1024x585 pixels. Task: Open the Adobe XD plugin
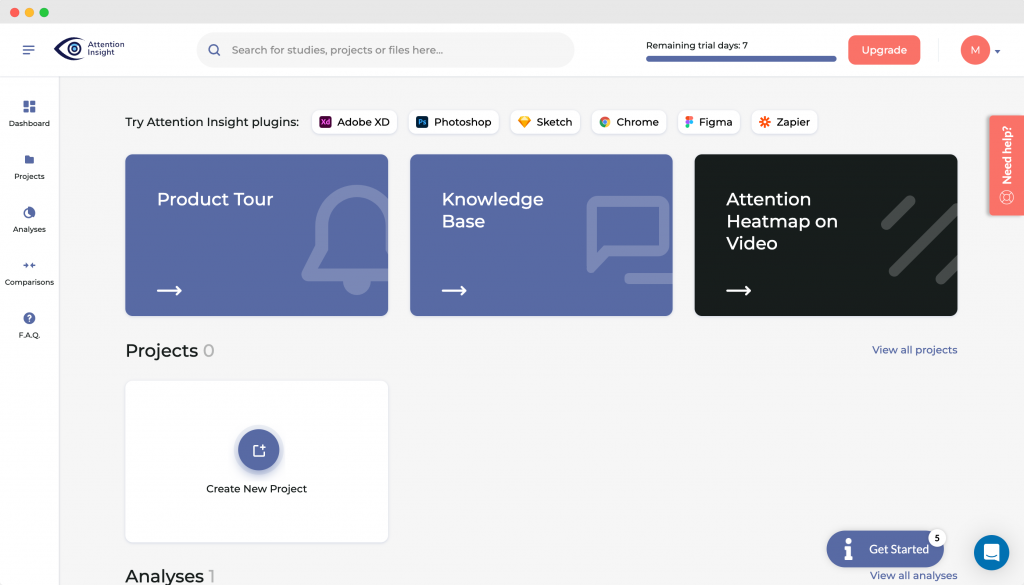coord(354,122)
